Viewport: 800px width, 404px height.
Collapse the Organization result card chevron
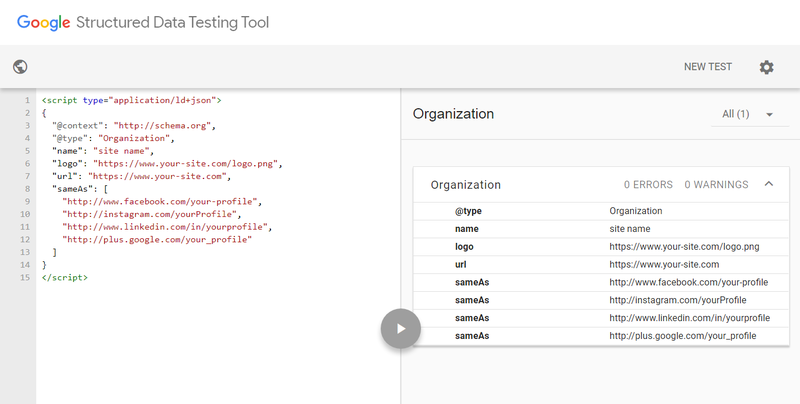tap(768, 184)
